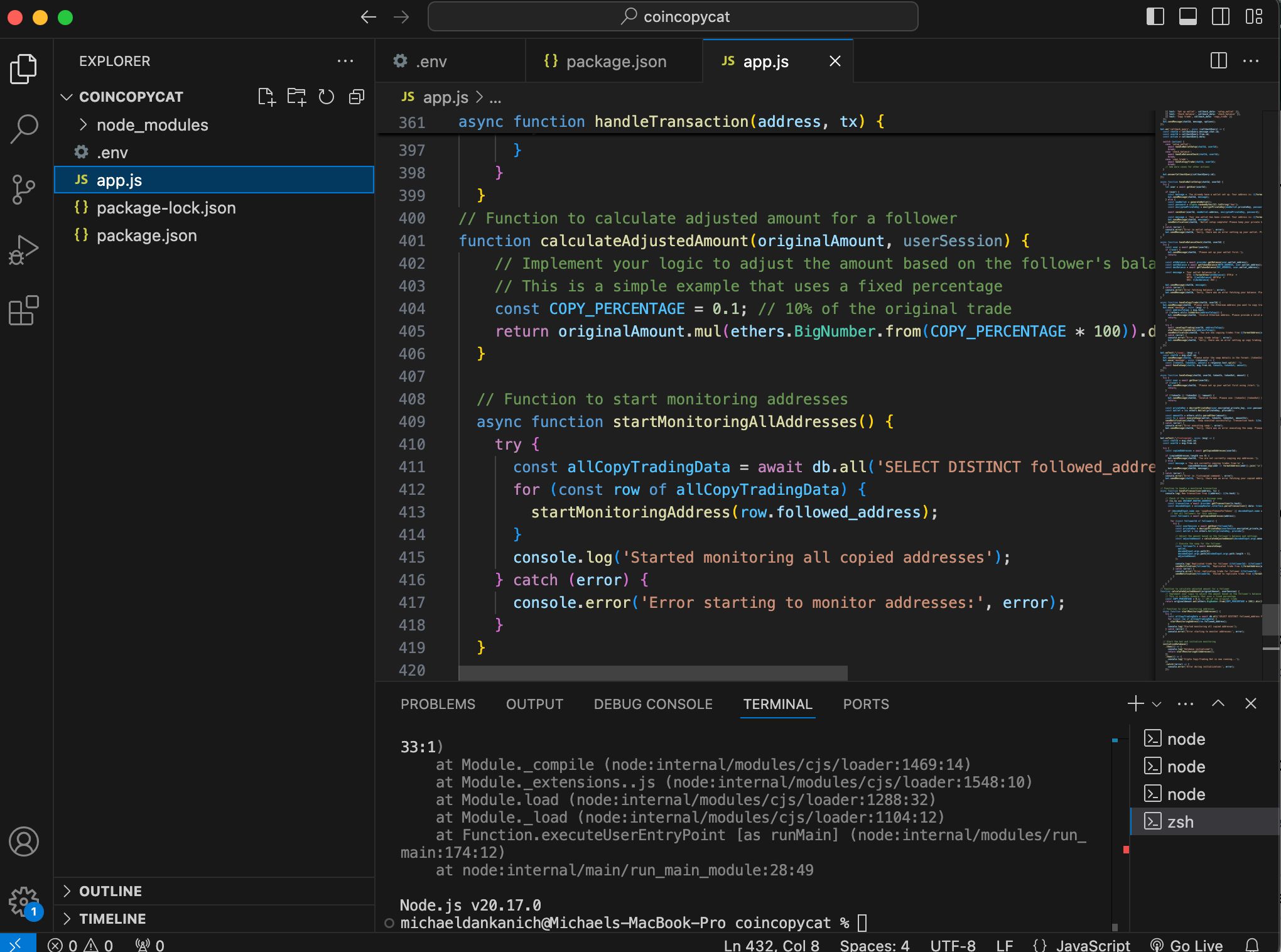Open editor more actions menu

[1251, 61]
